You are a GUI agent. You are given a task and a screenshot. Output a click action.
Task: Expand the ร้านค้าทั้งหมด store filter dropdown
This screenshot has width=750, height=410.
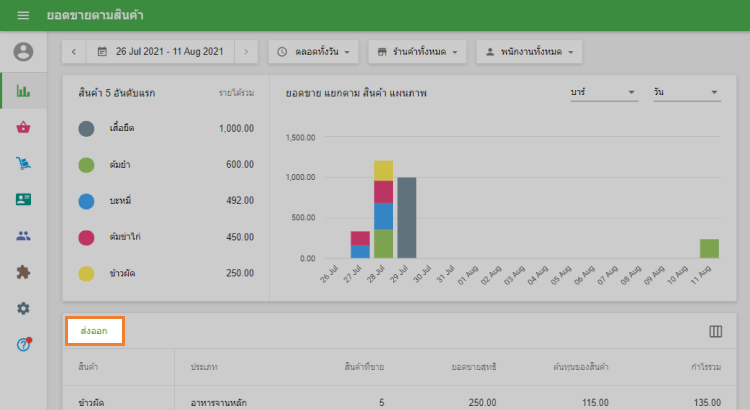coord(418,51)
